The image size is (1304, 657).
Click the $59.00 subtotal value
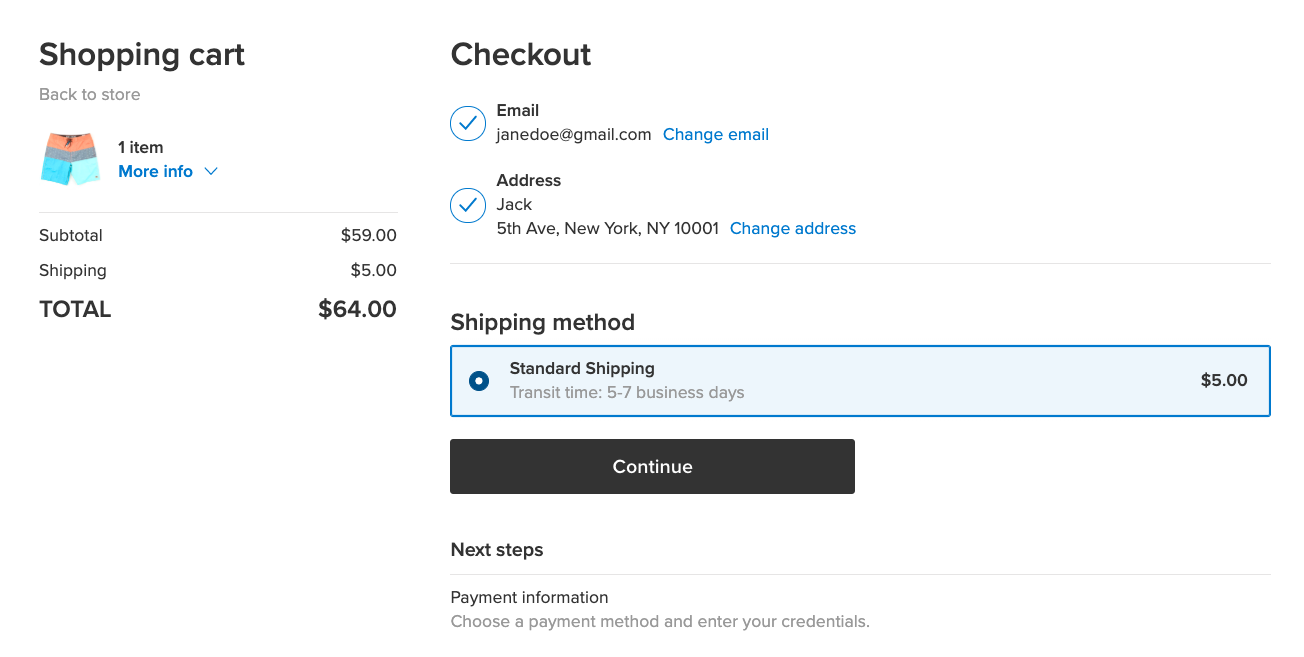368,236
